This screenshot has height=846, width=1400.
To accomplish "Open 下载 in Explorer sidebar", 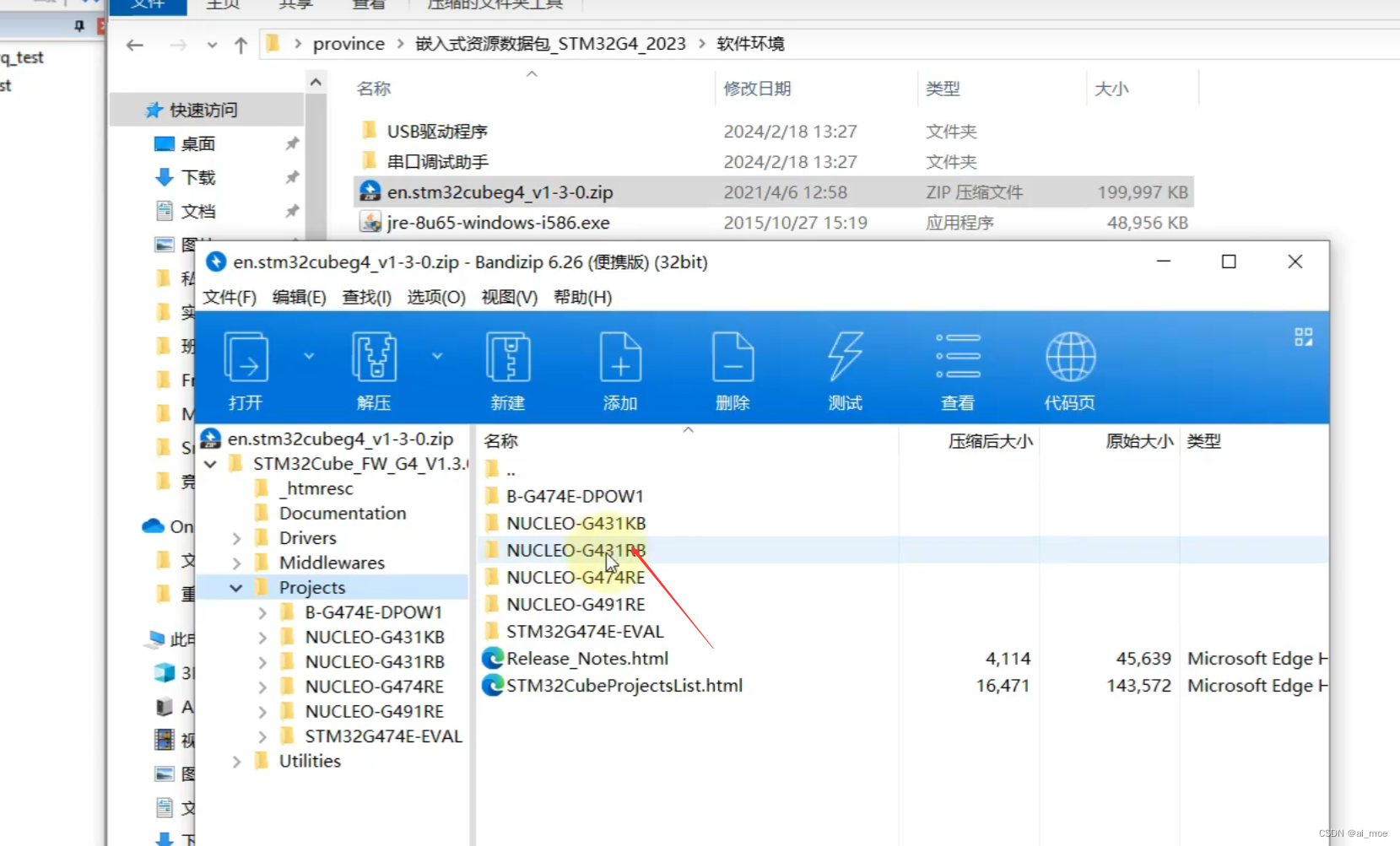I will [198, 178].
